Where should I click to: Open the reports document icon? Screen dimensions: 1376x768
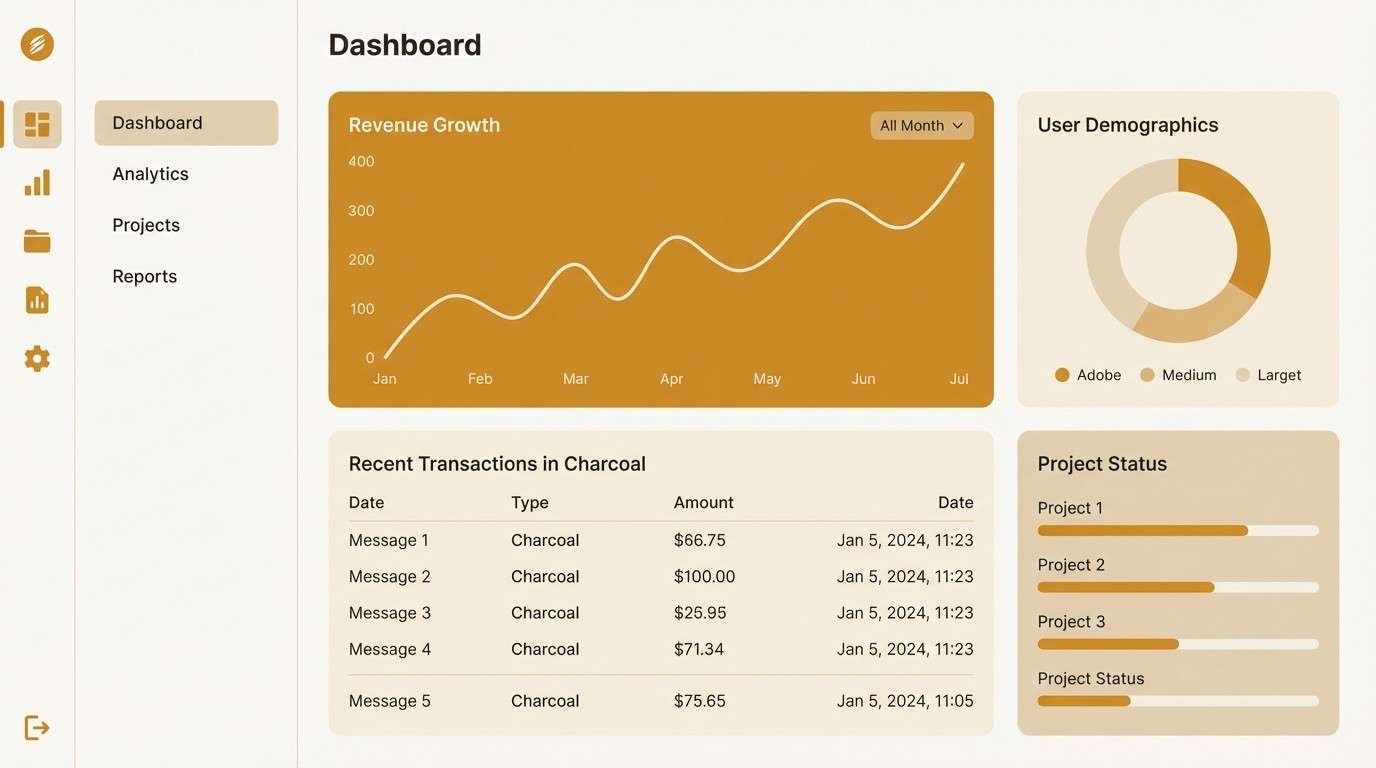(x=37, y=300)
